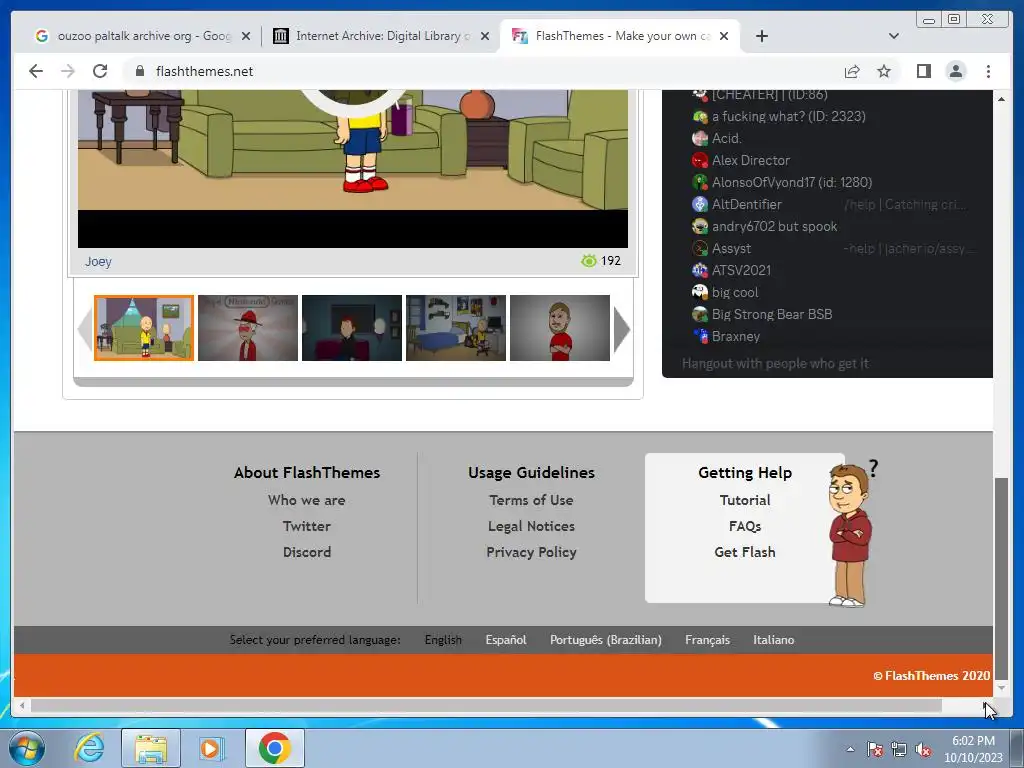Open the Tutorial help link
This screenshot has width=1024, height=768.
(744, 500)
